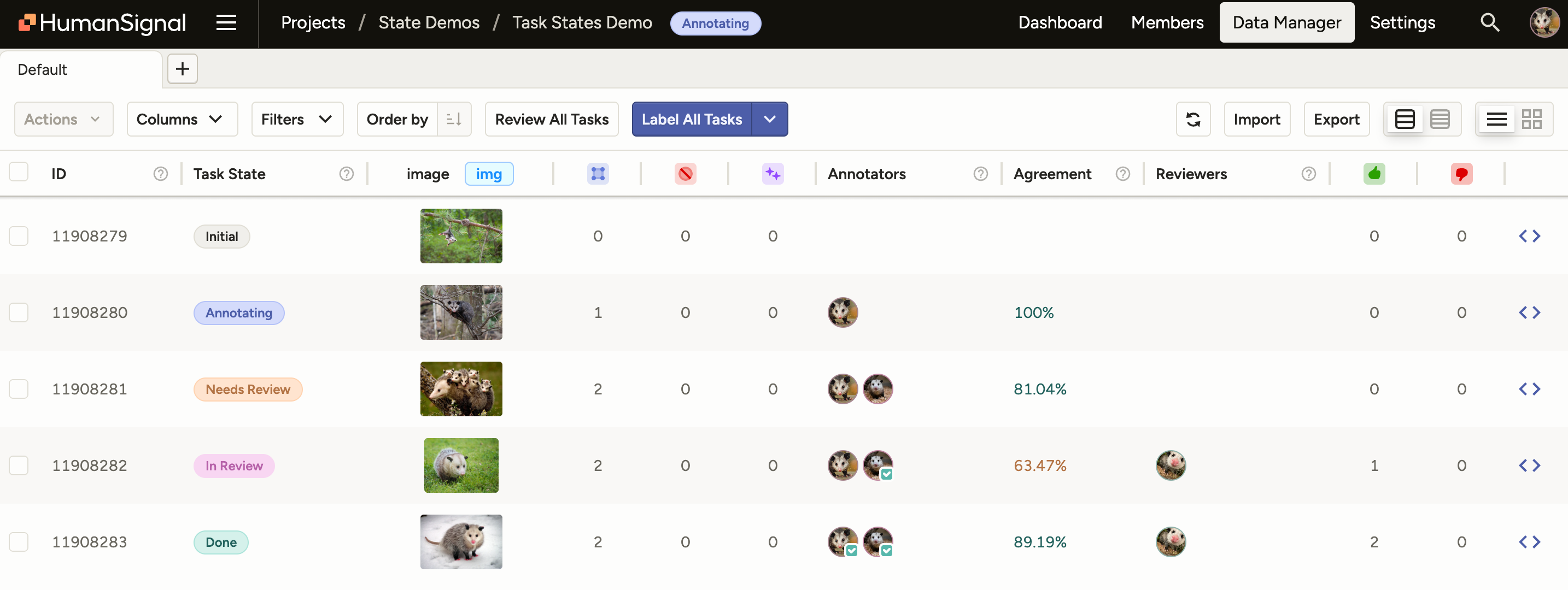Viewport: 1568px width, 590px height.
Task: Switch to grid view layout
Action: [1532, 119]
